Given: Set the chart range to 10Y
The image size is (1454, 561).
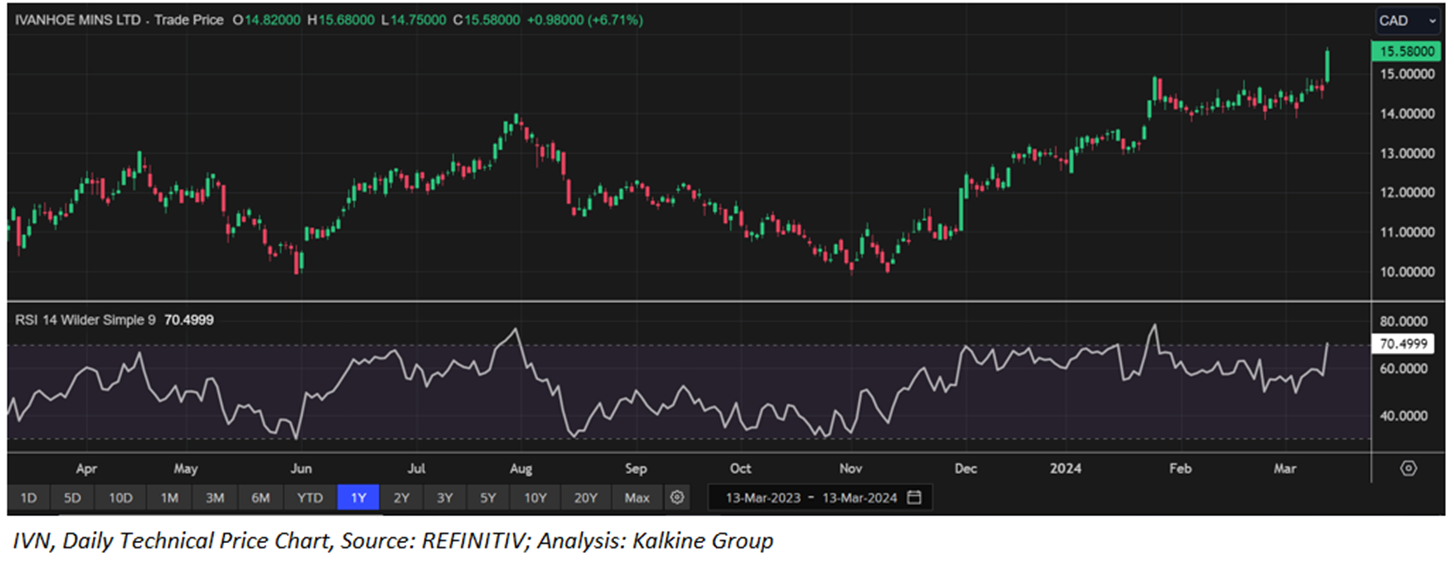Looking at the screenshot, I should [535, 497].
